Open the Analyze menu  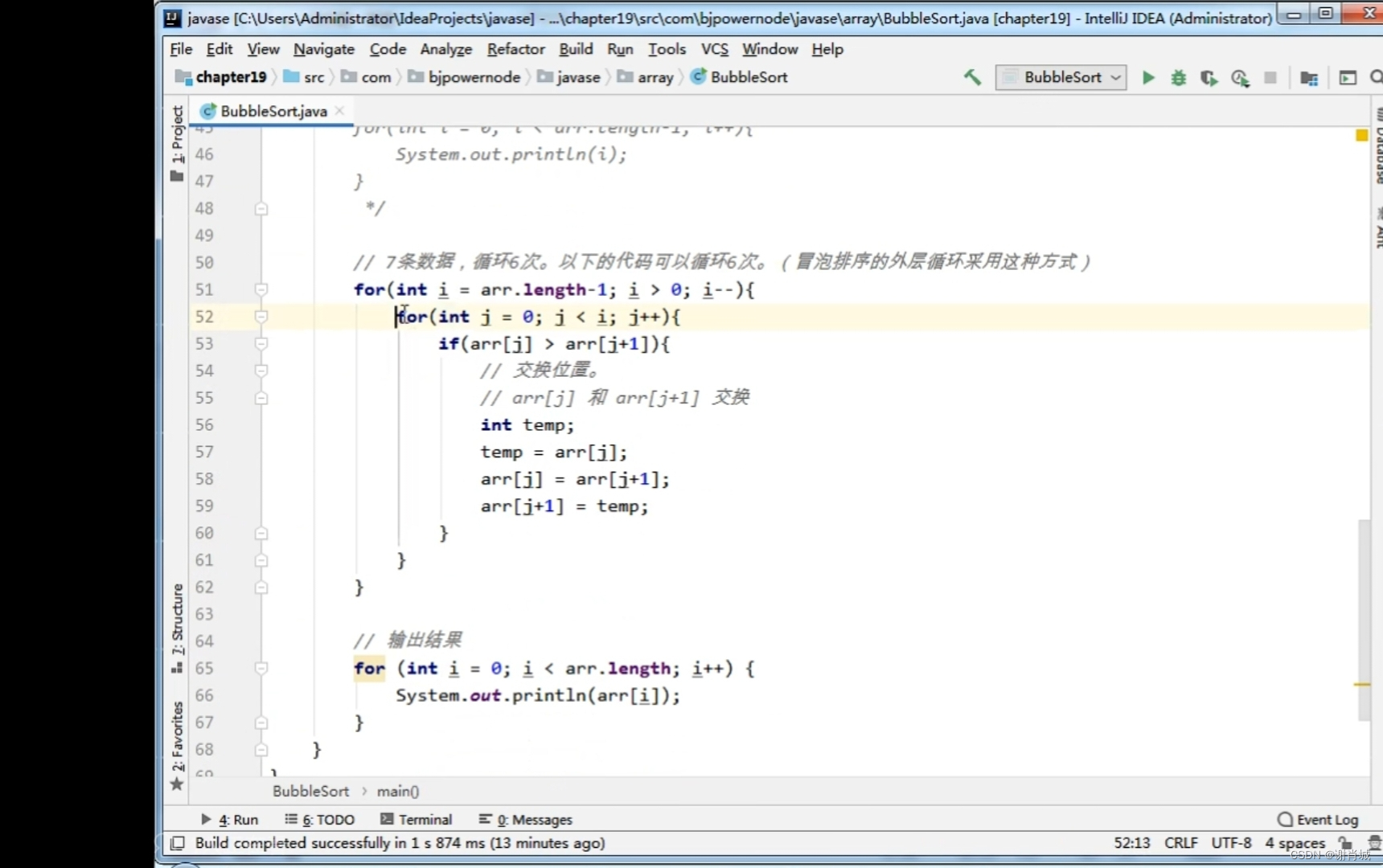click(x=446, y=49)
